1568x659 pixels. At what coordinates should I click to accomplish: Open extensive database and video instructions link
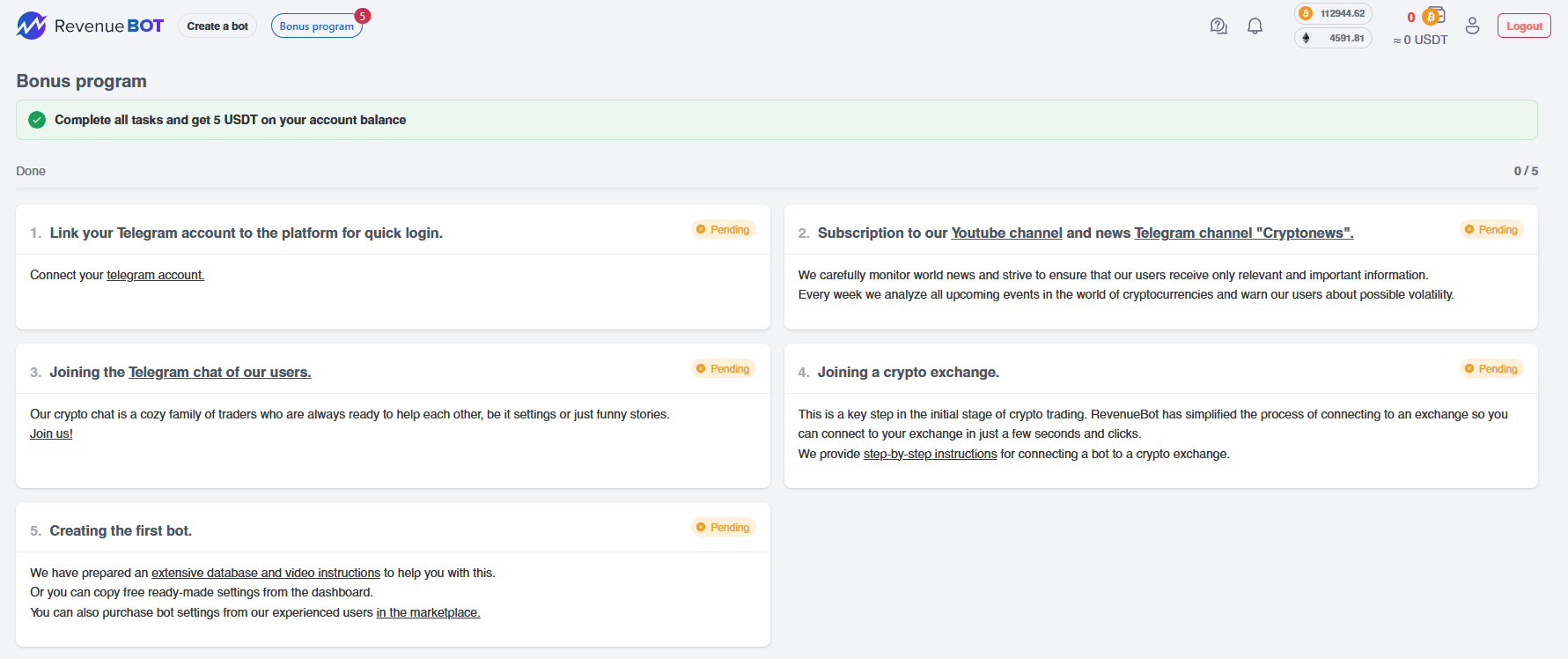coord(266,573)
